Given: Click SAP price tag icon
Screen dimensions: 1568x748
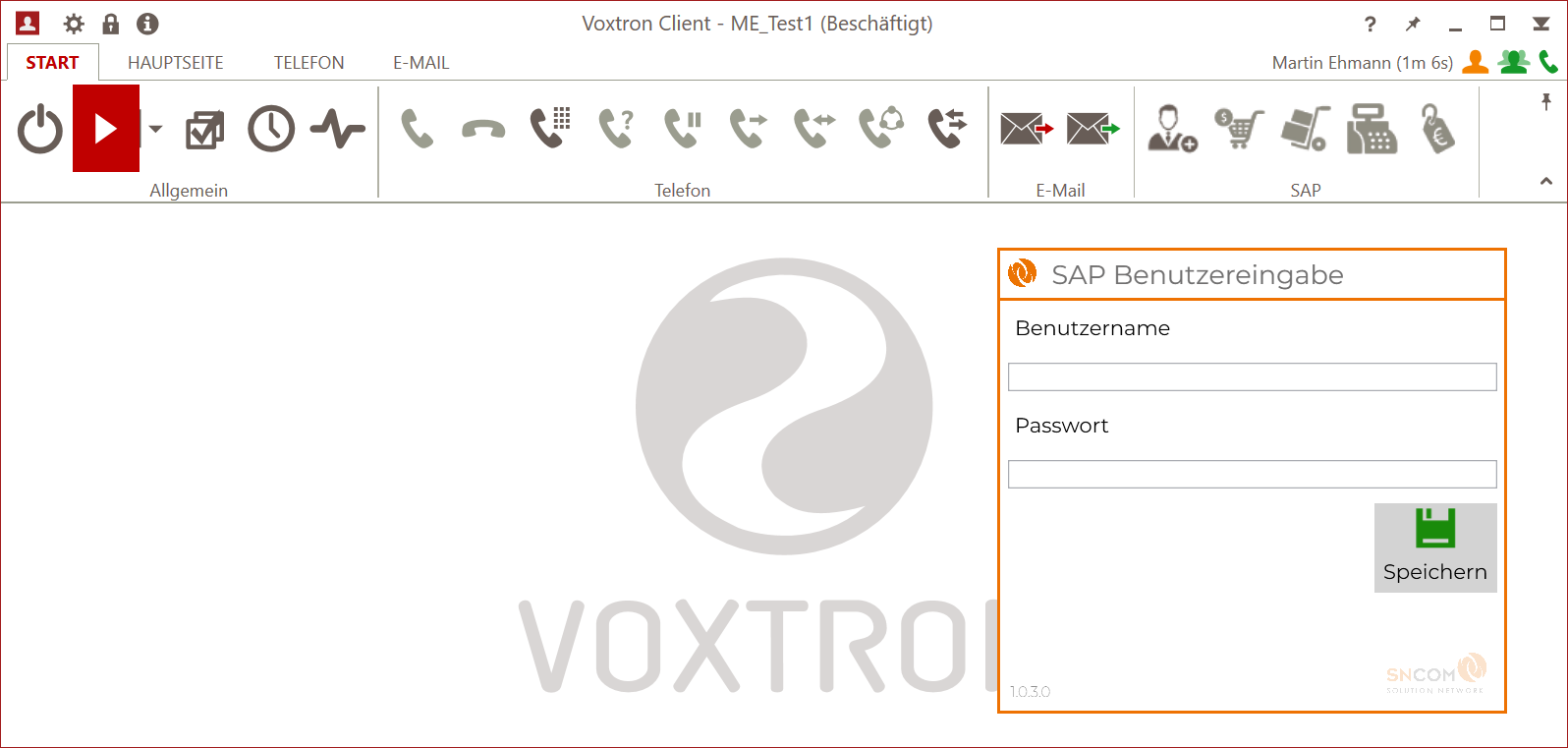Looking at the screenshot, I should click(x=1437, y=129).
